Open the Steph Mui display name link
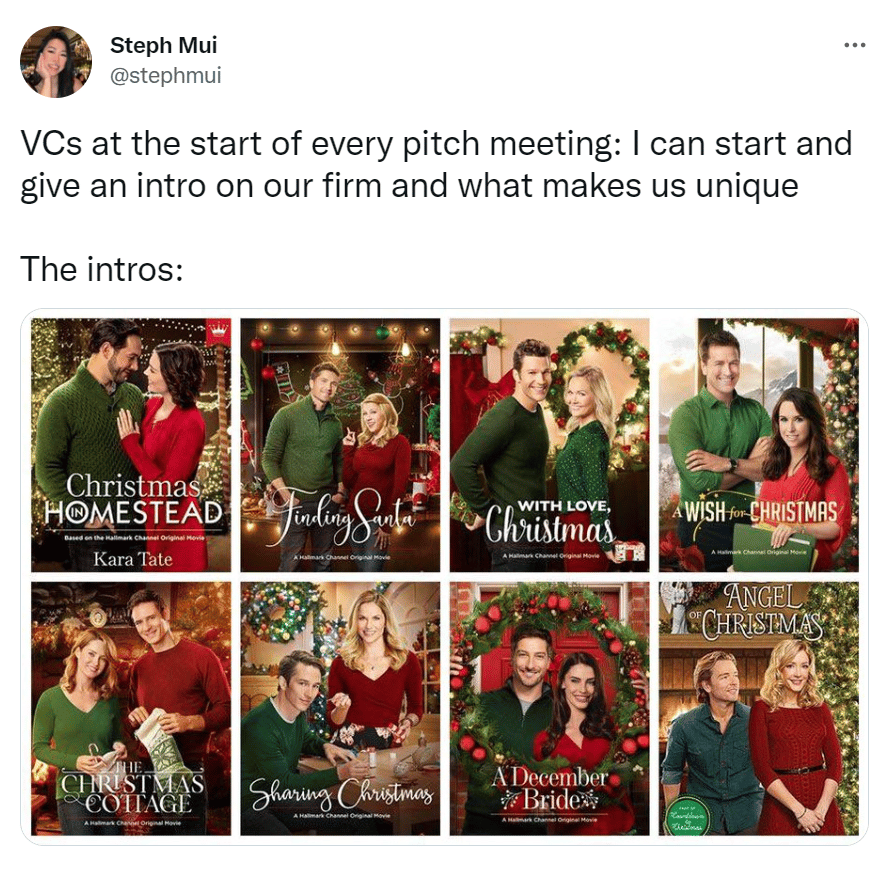 click(164, 45)
